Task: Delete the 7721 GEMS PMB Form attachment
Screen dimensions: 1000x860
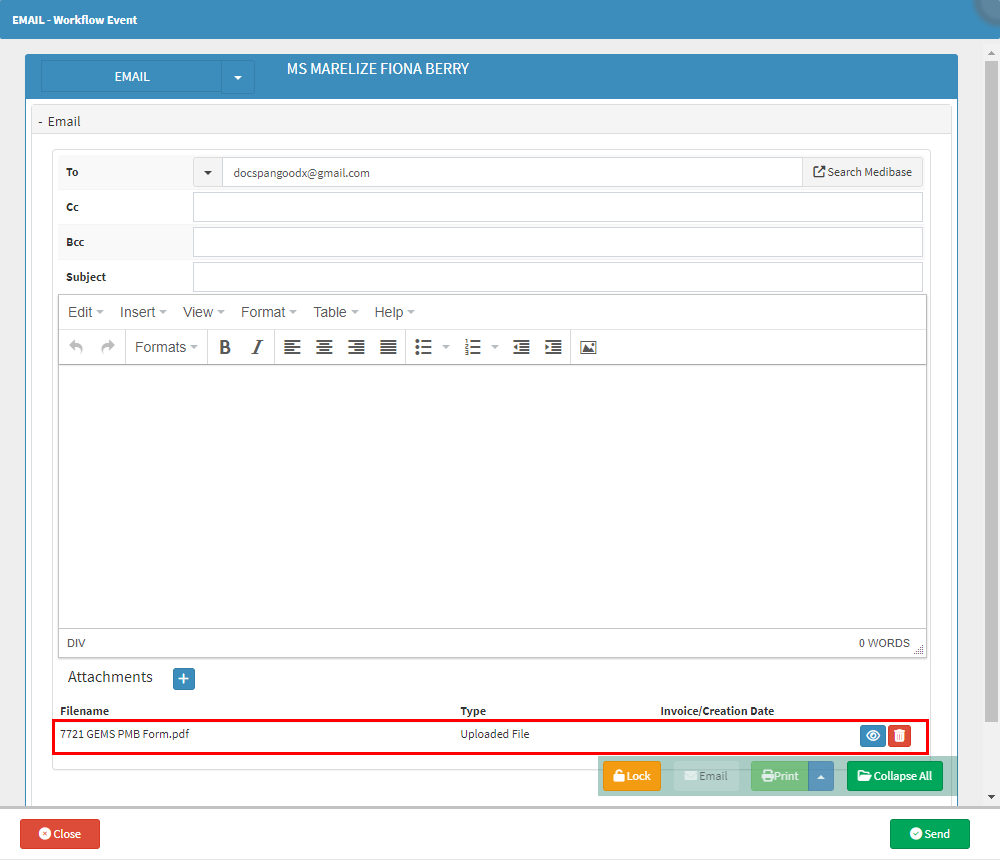Action: [899, 736]
